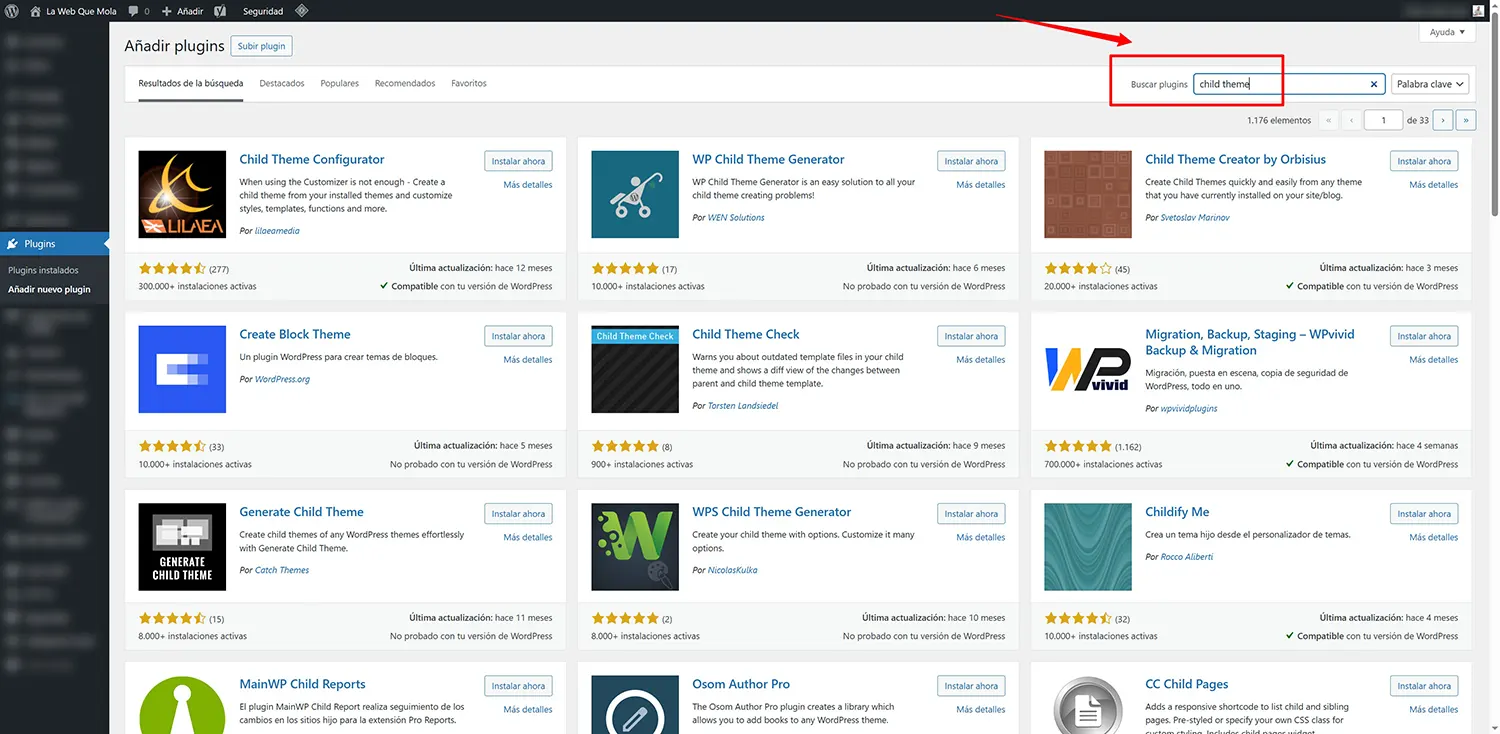The height and width of the screenshot is (734, 1500).
Task: Click the WordPress logo in admin bar
Action: point(13,11)
